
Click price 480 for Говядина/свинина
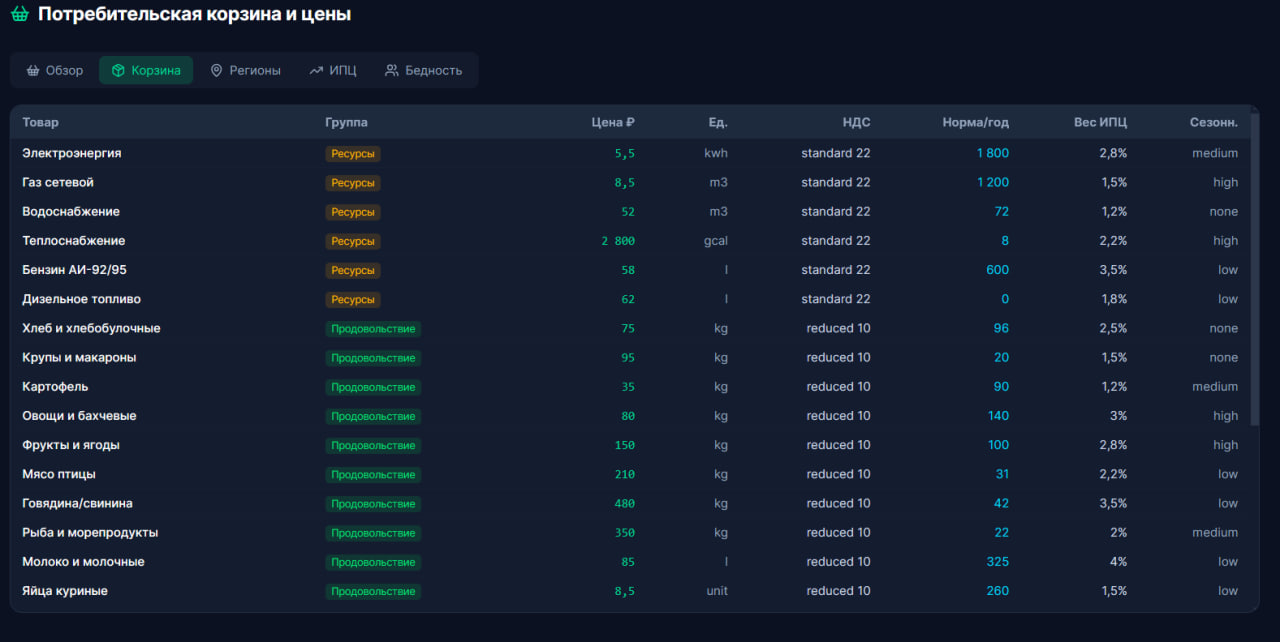point(625,504)
